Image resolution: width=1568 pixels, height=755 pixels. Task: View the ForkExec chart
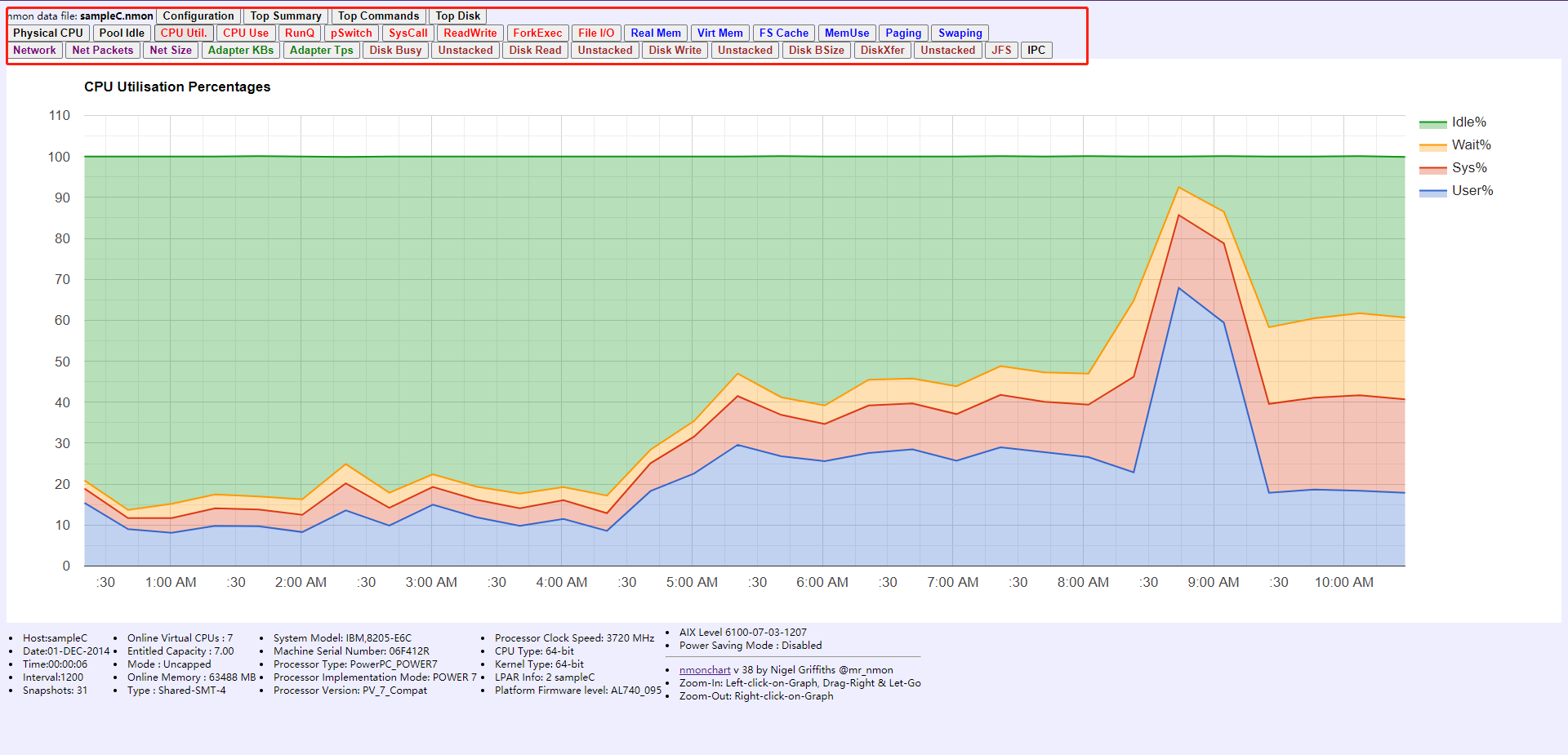537,33
